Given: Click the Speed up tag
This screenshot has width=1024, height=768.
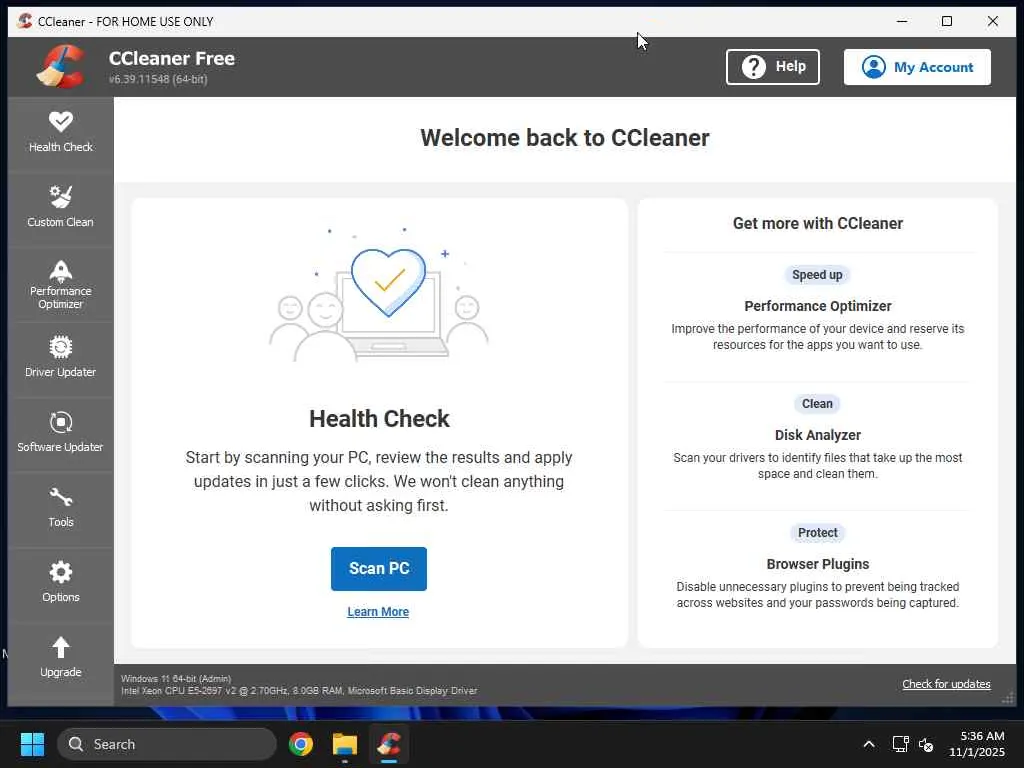Looking at the screenshot, I should [817, 275].
